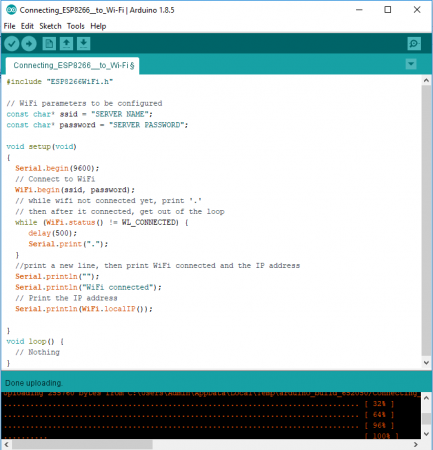Click the WL_CONNECTED constant
This screenshot has width=433, height=450.
click(150, 222)
